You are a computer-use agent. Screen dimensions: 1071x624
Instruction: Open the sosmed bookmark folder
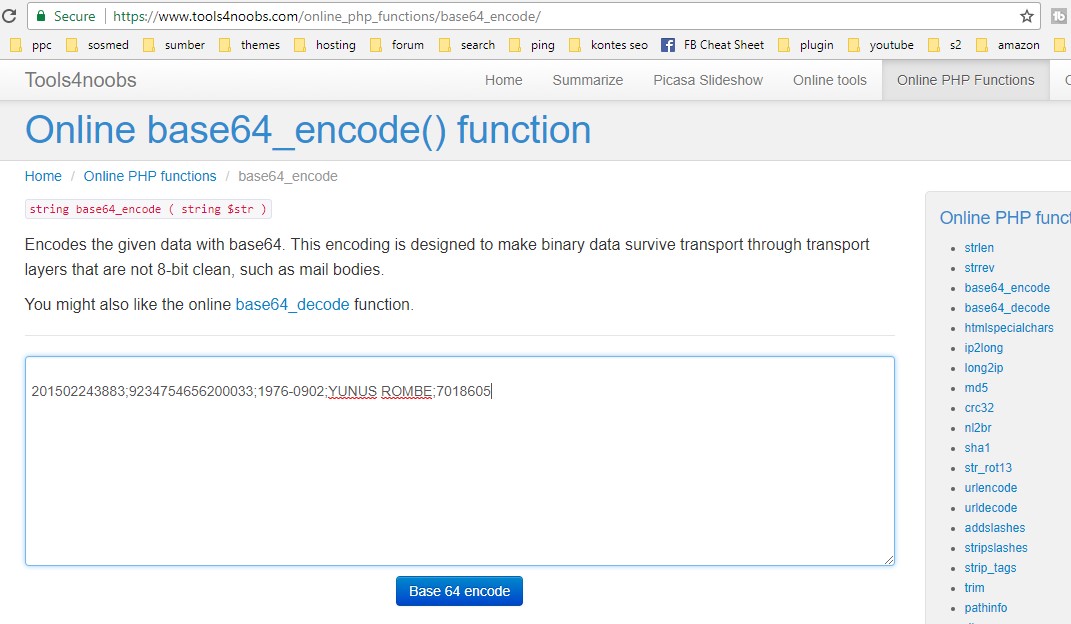point(97,45)
